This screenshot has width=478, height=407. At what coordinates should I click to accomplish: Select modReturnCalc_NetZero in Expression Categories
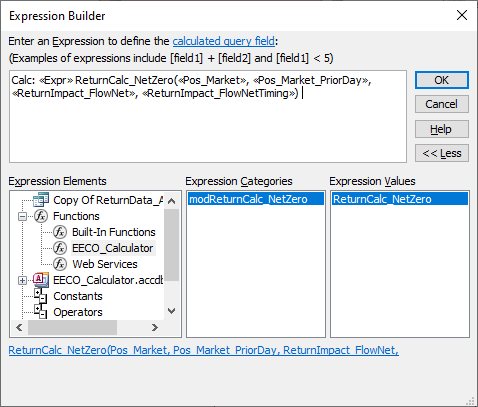(256, 199)
